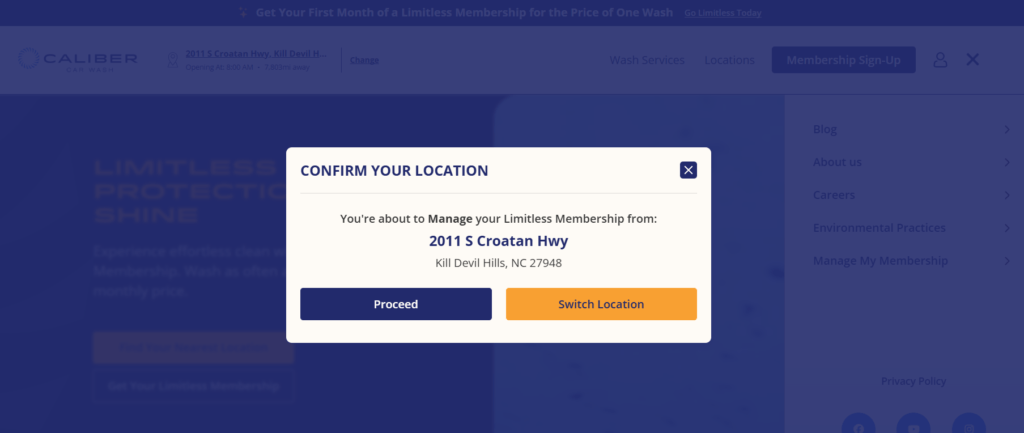1024x433 pixels.
Task: Expand the Blog chevron arrow
Action: [x=1007, y=129]
